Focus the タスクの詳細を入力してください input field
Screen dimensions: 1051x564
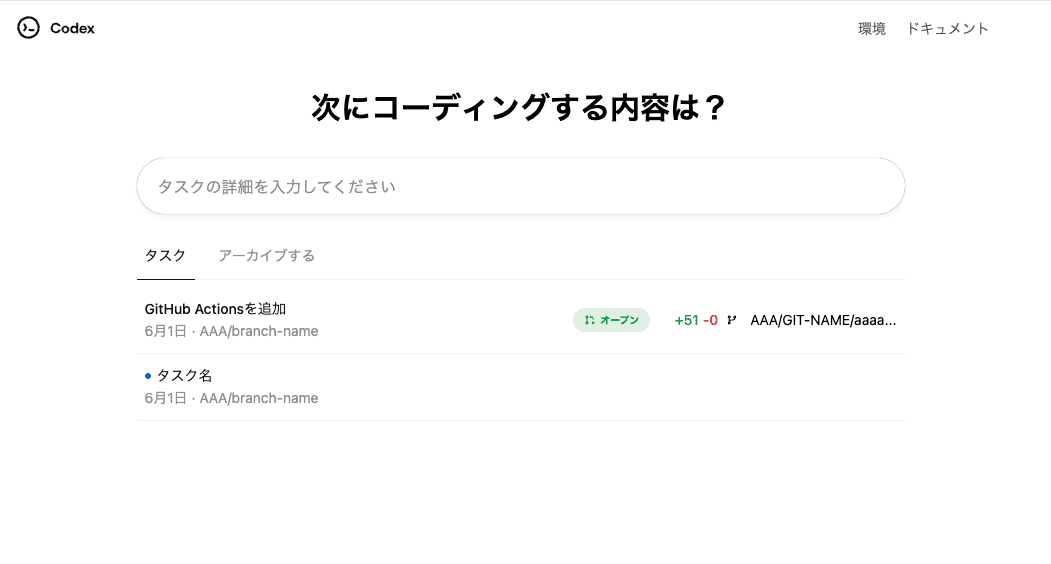pos(520,186)
